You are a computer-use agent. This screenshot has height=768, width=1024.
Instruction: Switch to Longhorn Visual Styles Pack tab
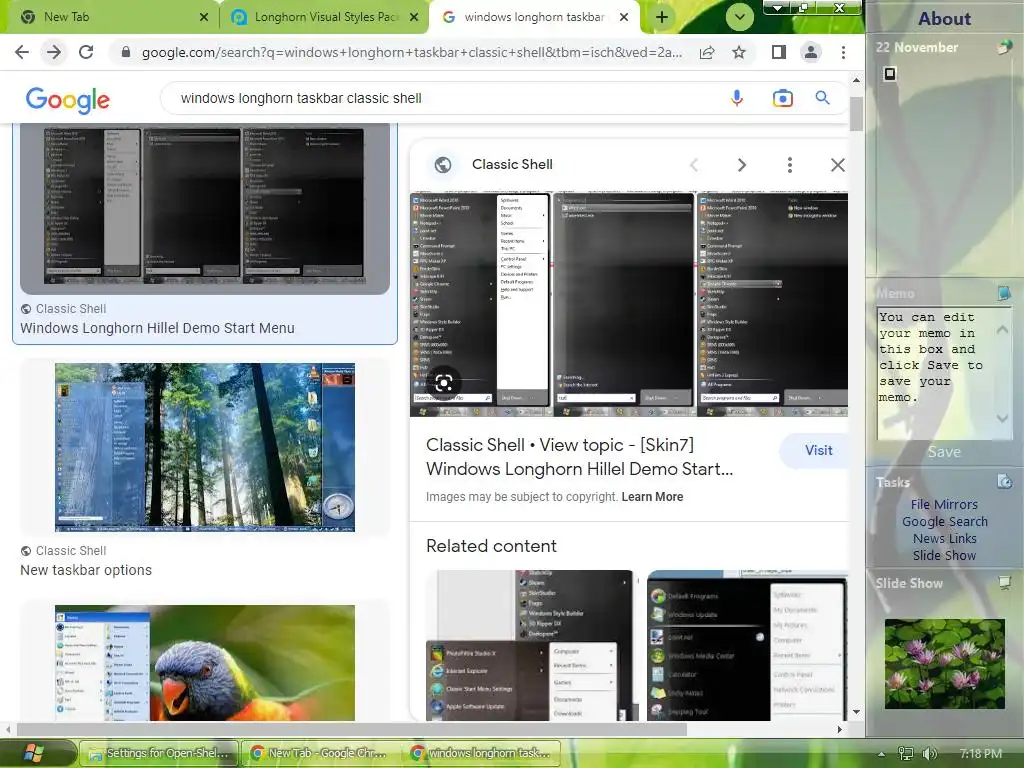coord(324,17)
